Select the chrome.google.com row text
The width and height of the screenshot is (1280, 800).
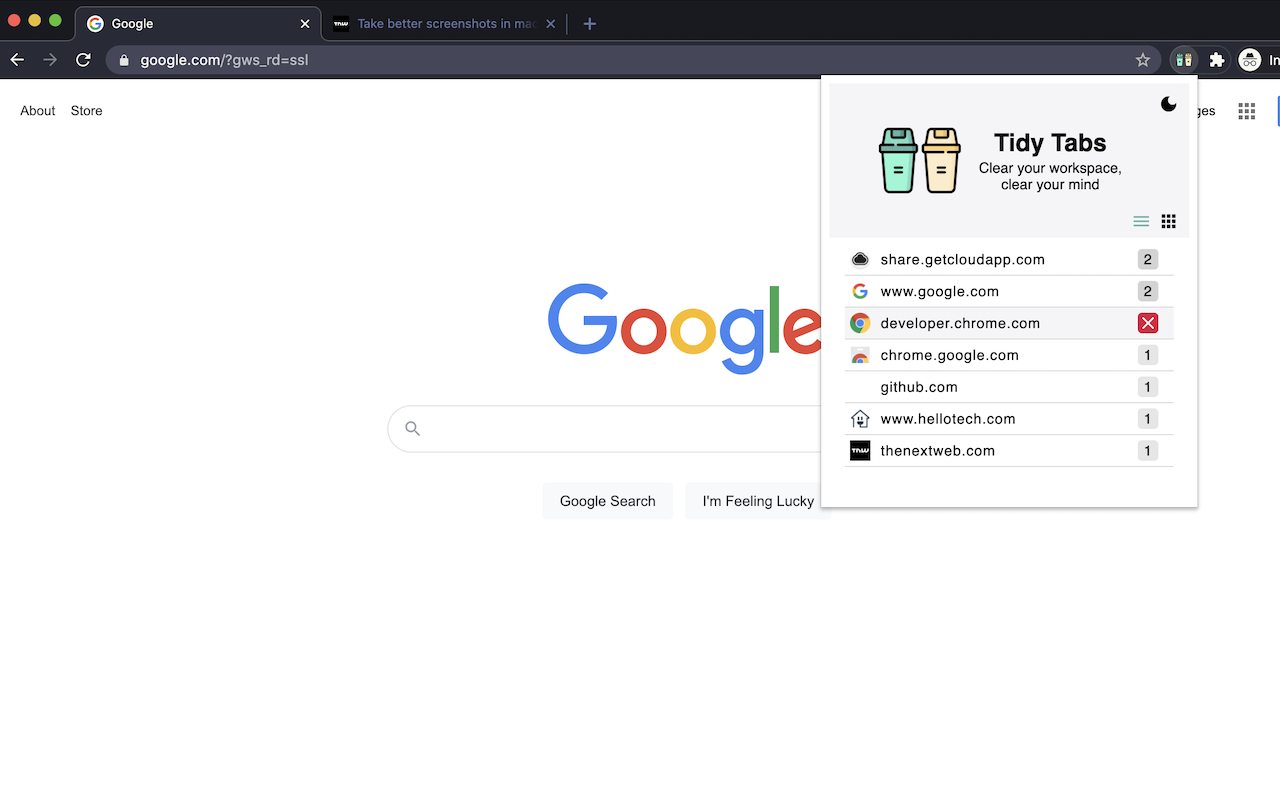click(x=949, y=355)
